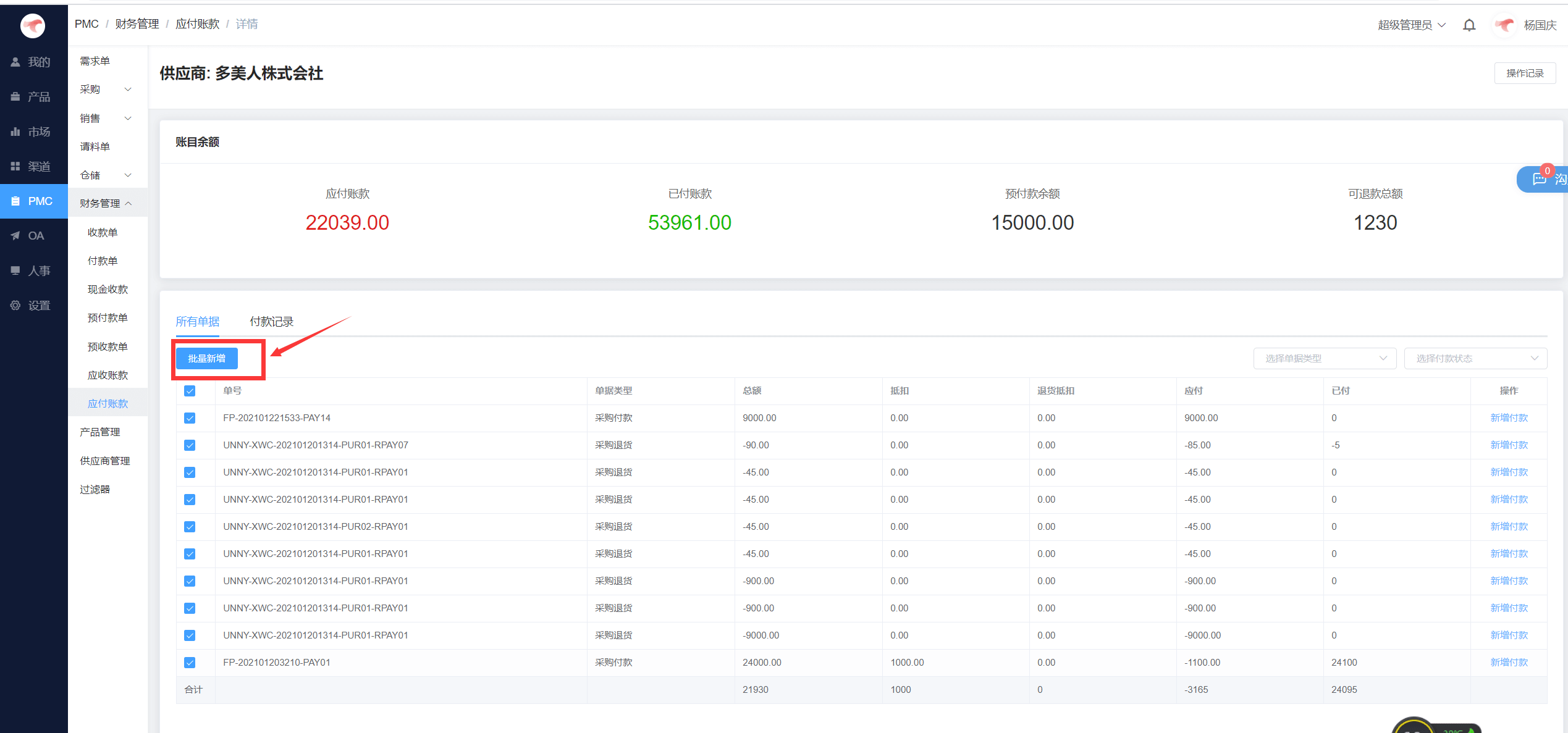Open the chat bubble message widget

[1540, 179]
